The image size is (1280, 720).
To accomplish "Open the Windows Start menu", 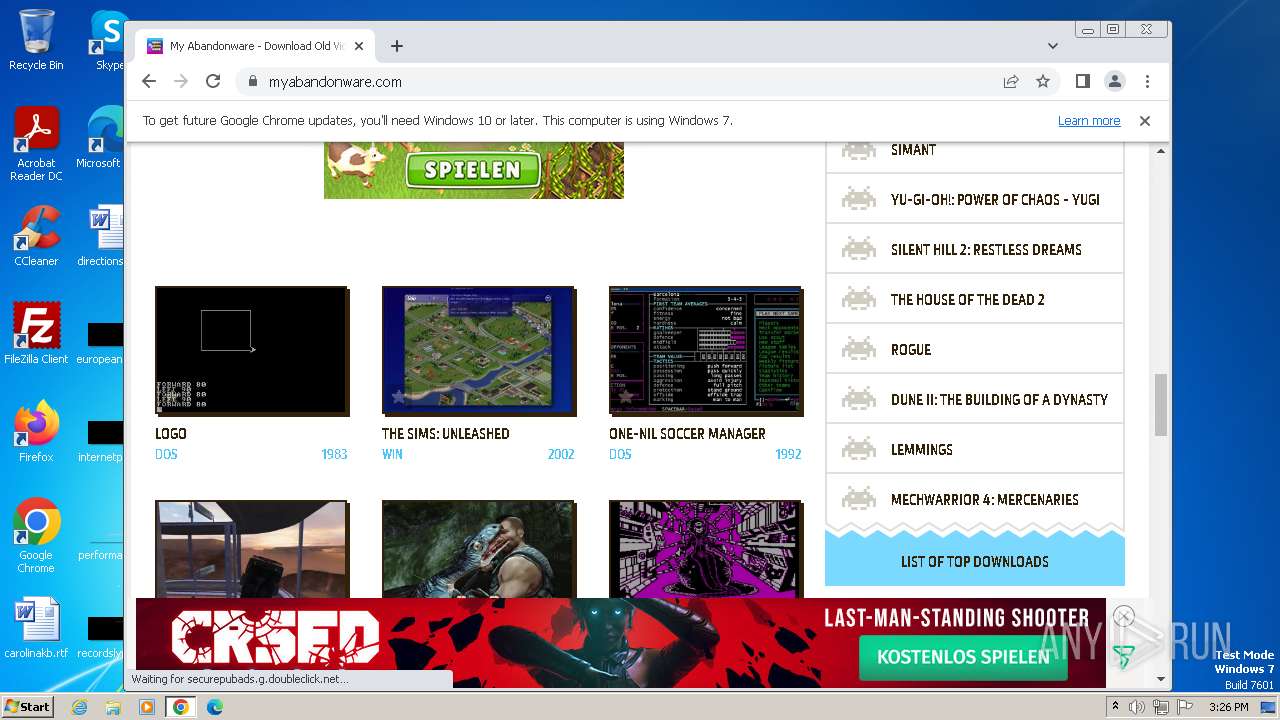I will coord(27,707).
